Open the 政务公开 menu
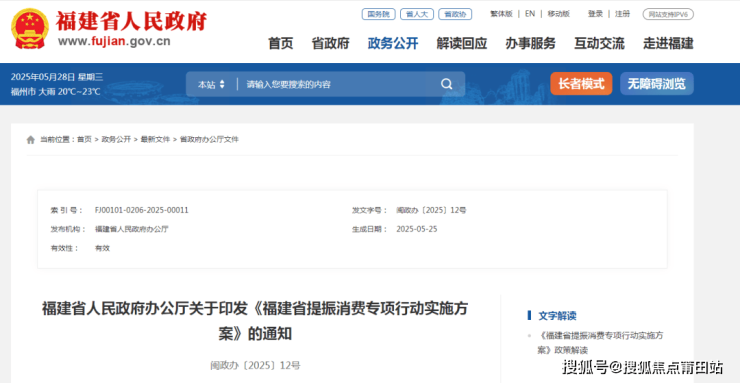Image resolution: width=740 pixels, height=383 pixels. point(393,44)
